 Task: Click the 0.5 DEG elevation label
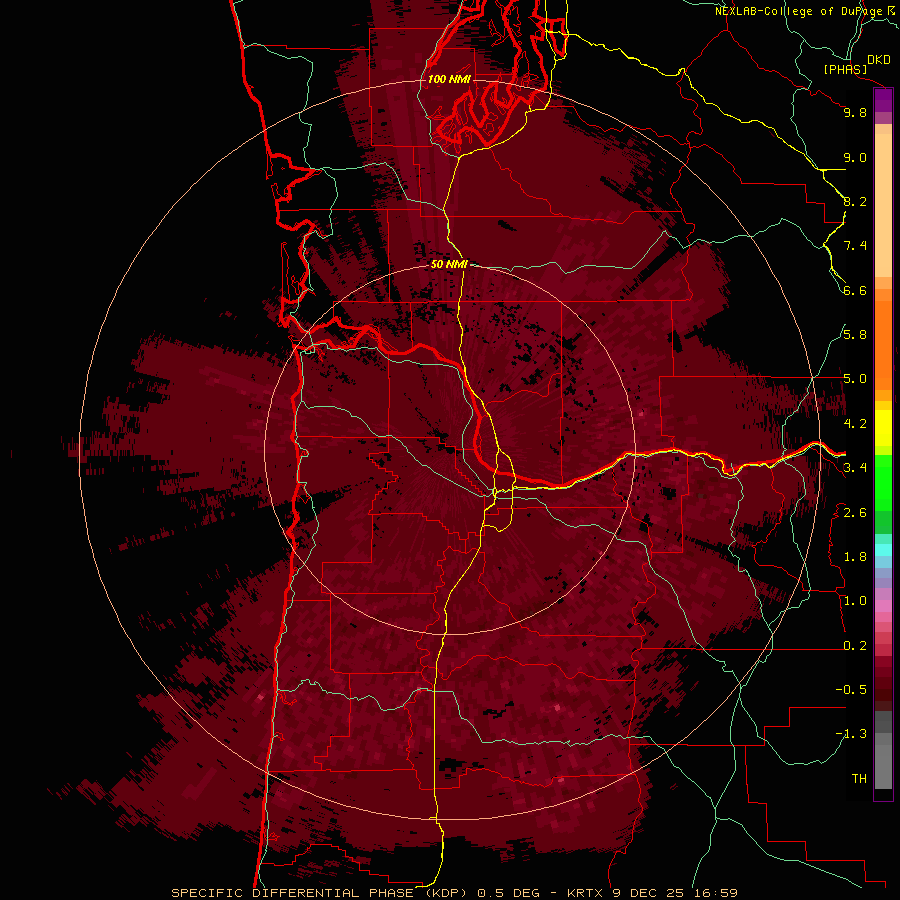pos(509,893)
